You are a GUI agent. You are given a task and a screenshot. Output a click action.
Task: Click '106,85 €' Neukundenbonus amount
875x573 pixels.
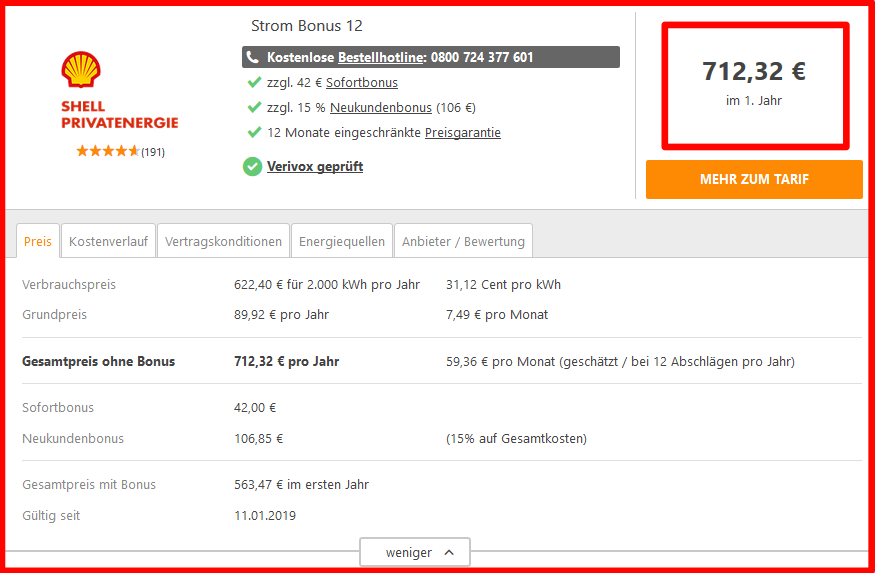[x=258, y=439]
